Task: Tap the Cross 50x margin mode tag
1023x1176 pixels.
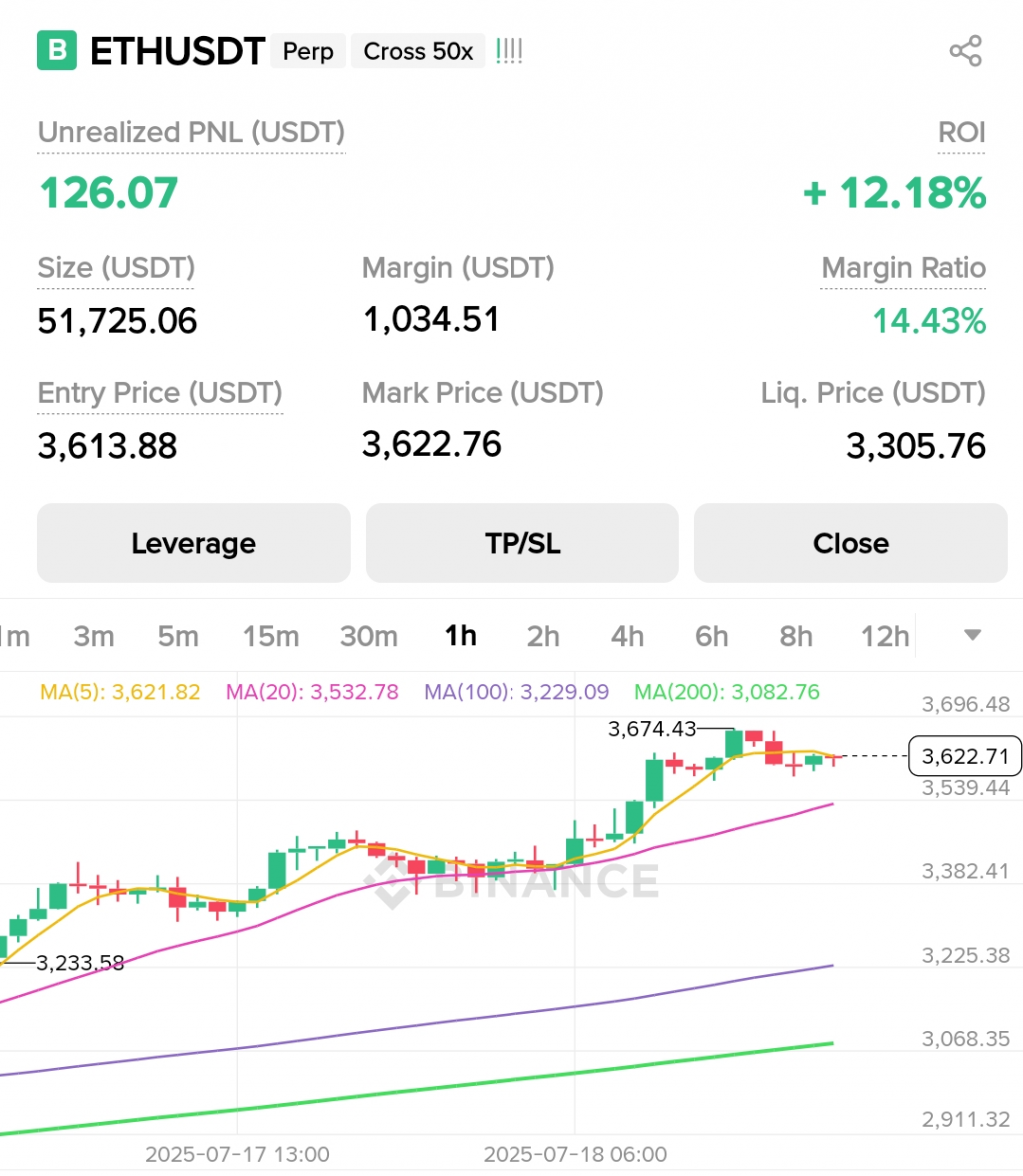Action: [418, 51]
